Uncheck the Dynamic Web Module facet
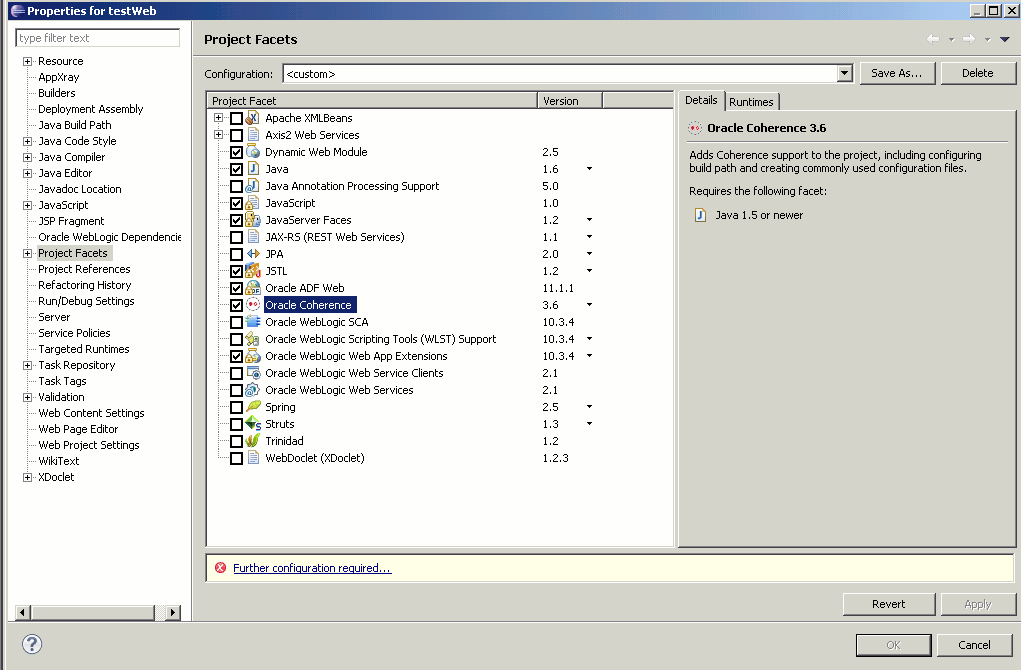 [x=236, y=152]
